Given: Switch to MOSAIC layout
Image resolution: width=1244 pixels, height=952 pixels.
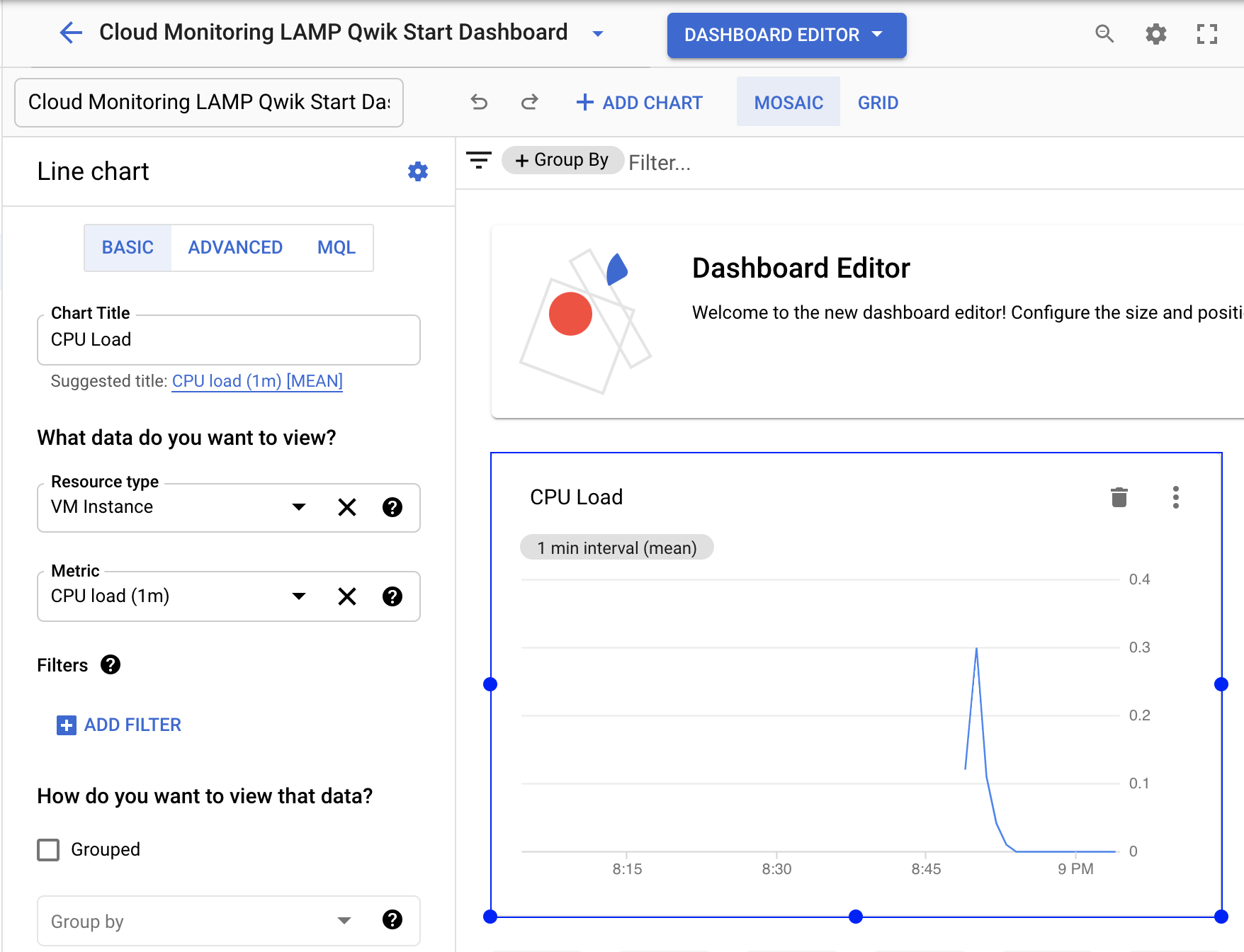Looking at the screenshot, I should point(788,103).
